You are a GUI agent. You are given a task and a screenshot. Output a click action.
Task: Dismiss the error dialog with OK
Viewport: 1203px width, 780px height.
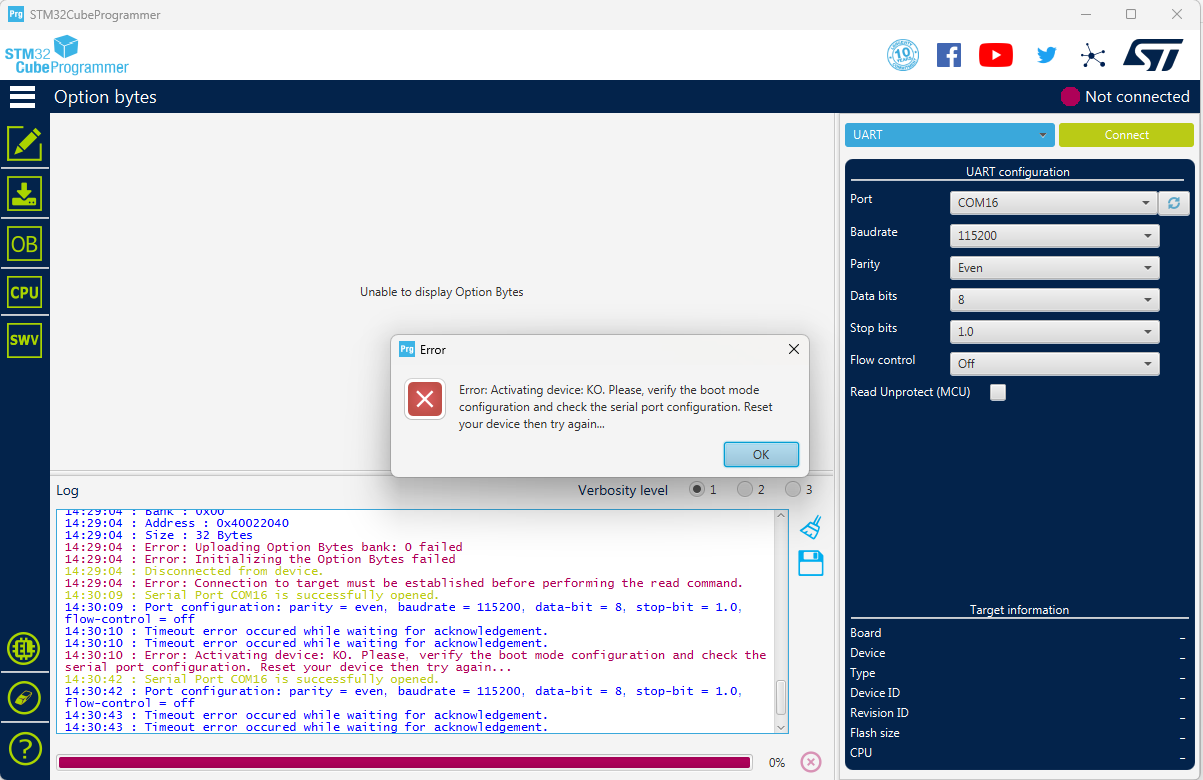[761, 454]
